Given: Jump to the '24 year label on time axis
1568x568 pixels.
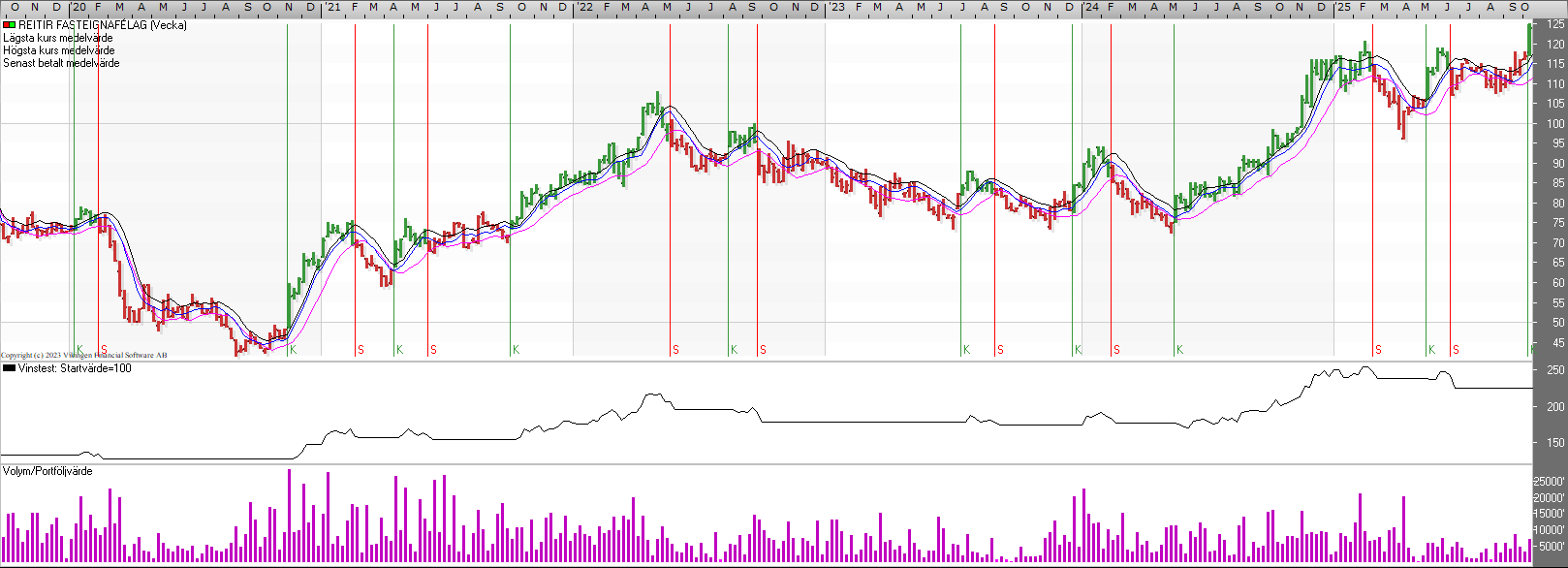Looking at the screenshot, I should point(1091,7).
